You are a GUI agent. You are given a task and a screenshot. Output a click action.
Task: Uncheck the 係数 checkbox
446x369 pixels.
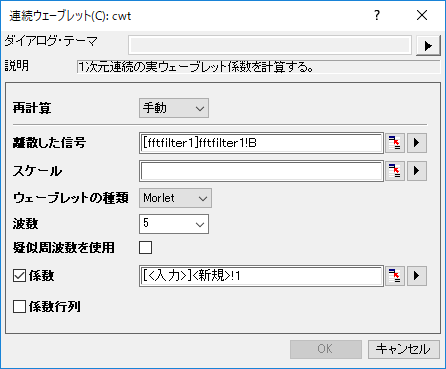[19, 276]
